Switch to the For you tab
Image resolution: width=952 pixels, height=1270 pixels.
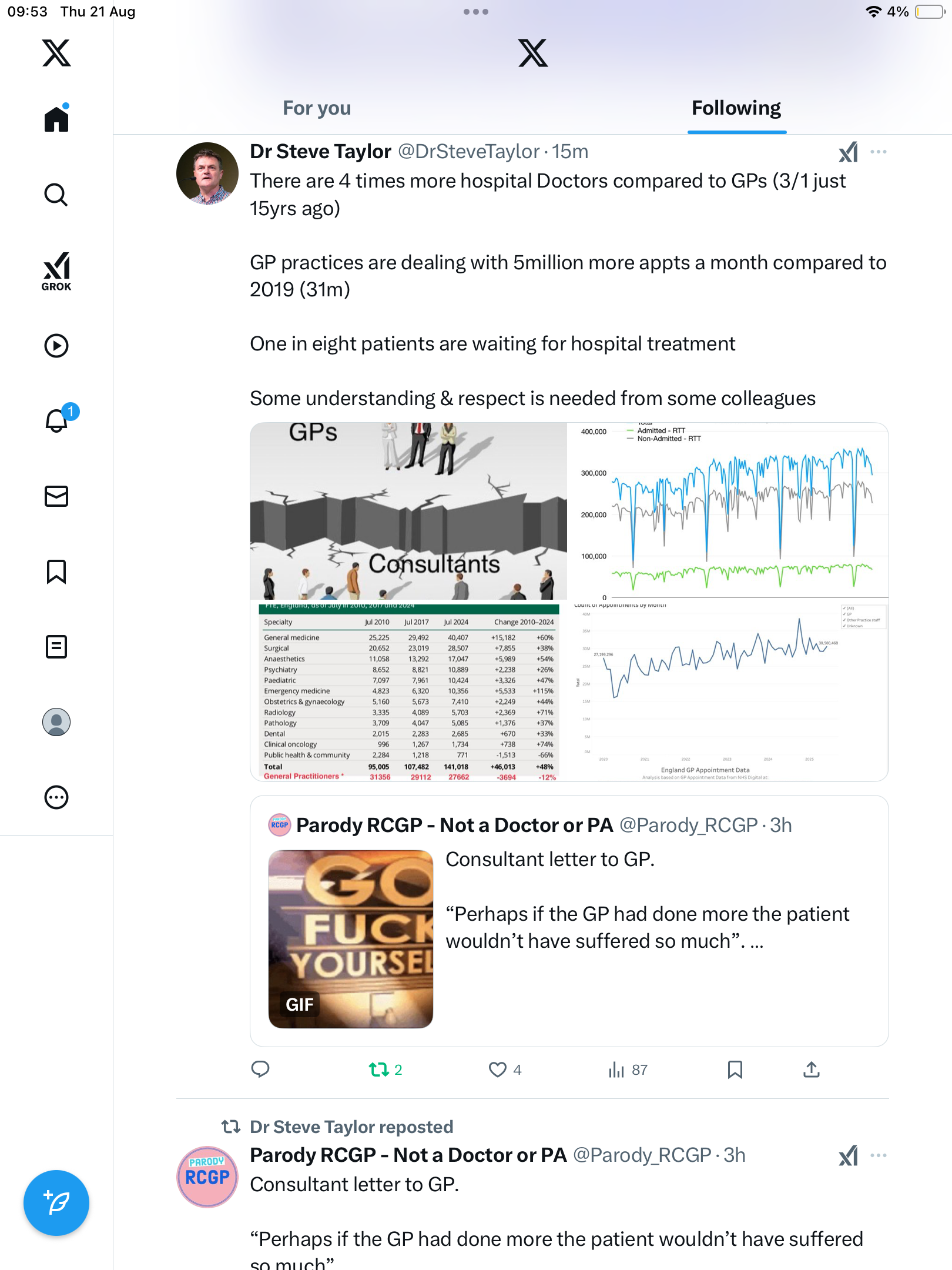point(317,108)
